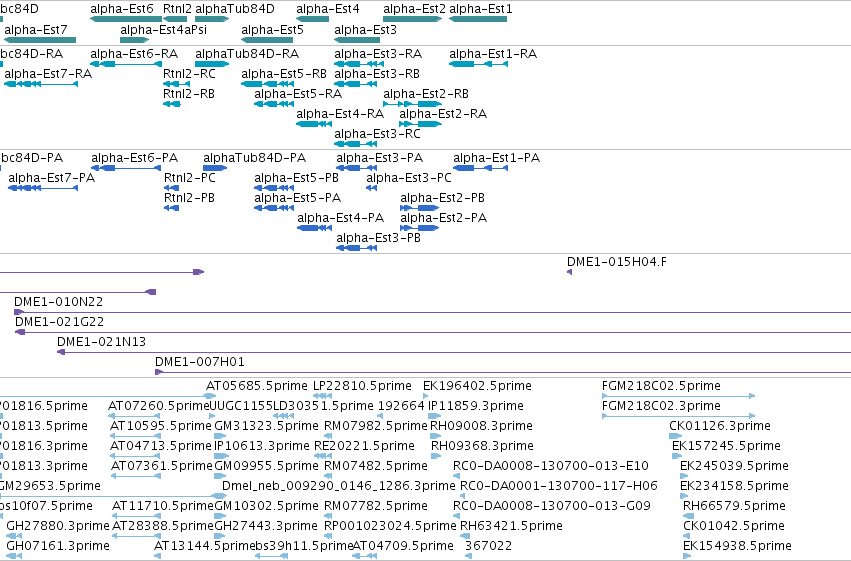This screenshot has width=851, height=561.
Task: Open the GH27880.3prime EST label
Action: tap(58, 526)
